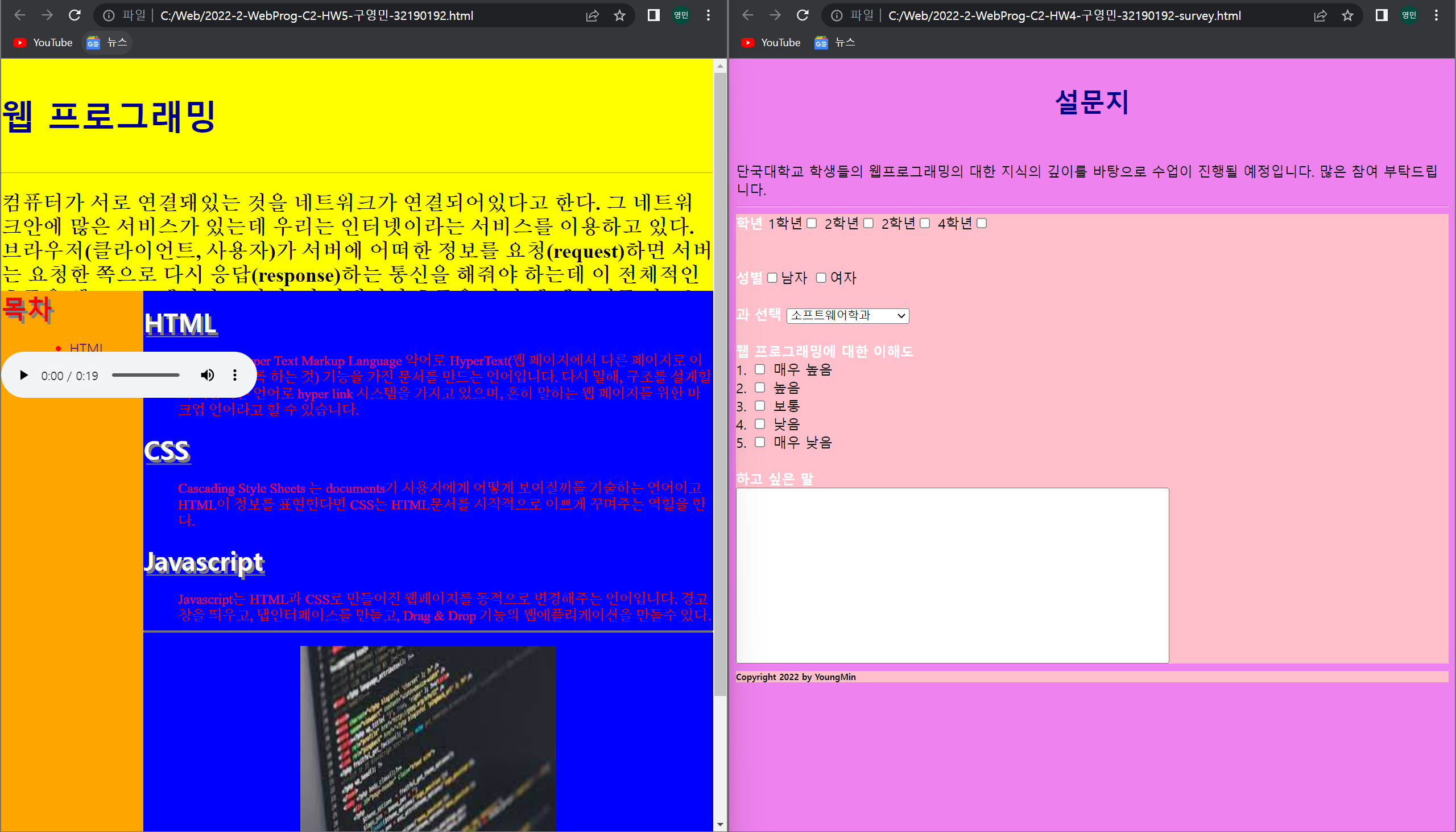Click the audio progress slider
This screenshot has height=832, width=1456.
click(146, 376)
